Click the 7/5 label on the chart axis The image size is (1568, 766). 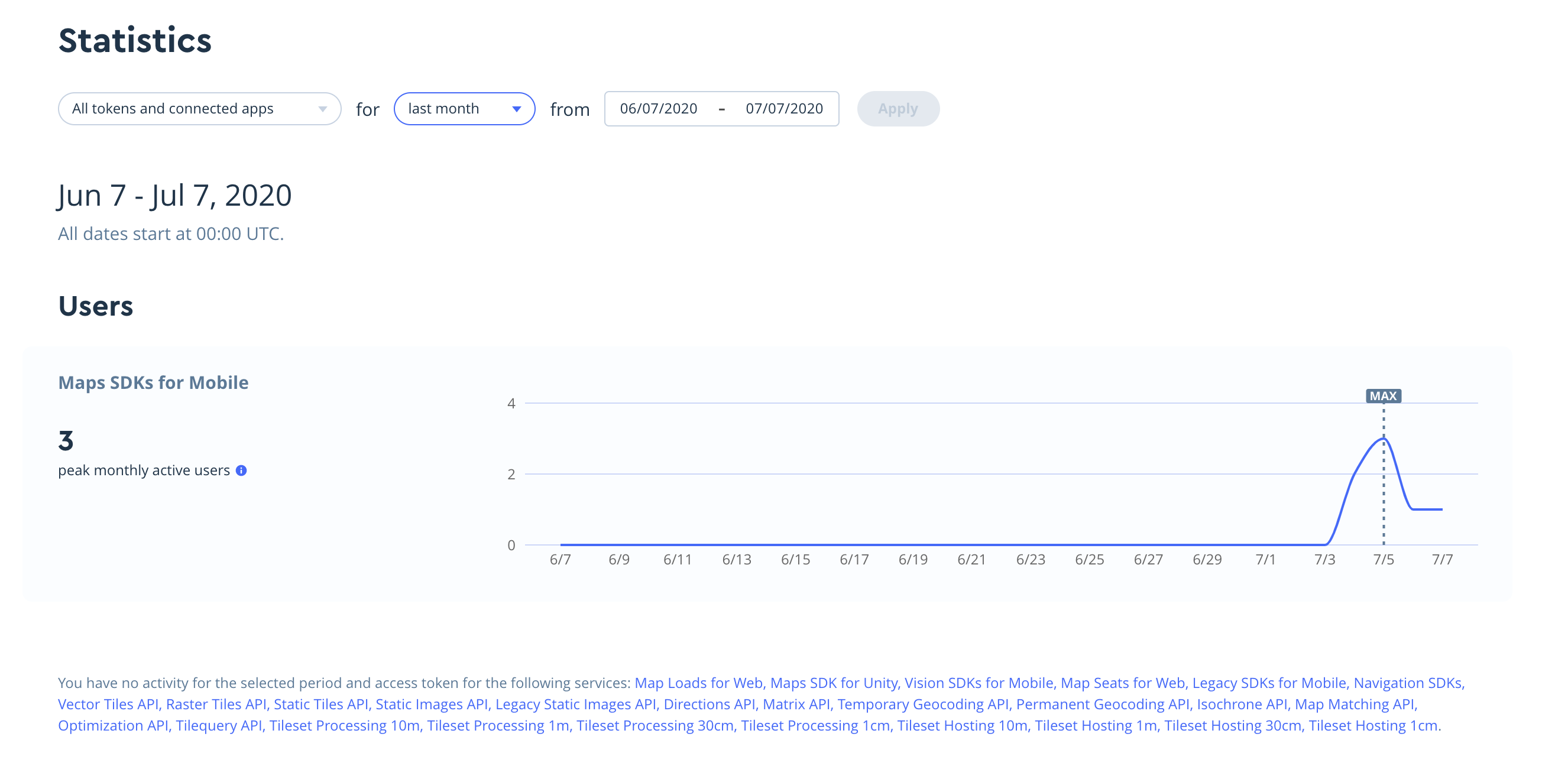(1384, 559)
